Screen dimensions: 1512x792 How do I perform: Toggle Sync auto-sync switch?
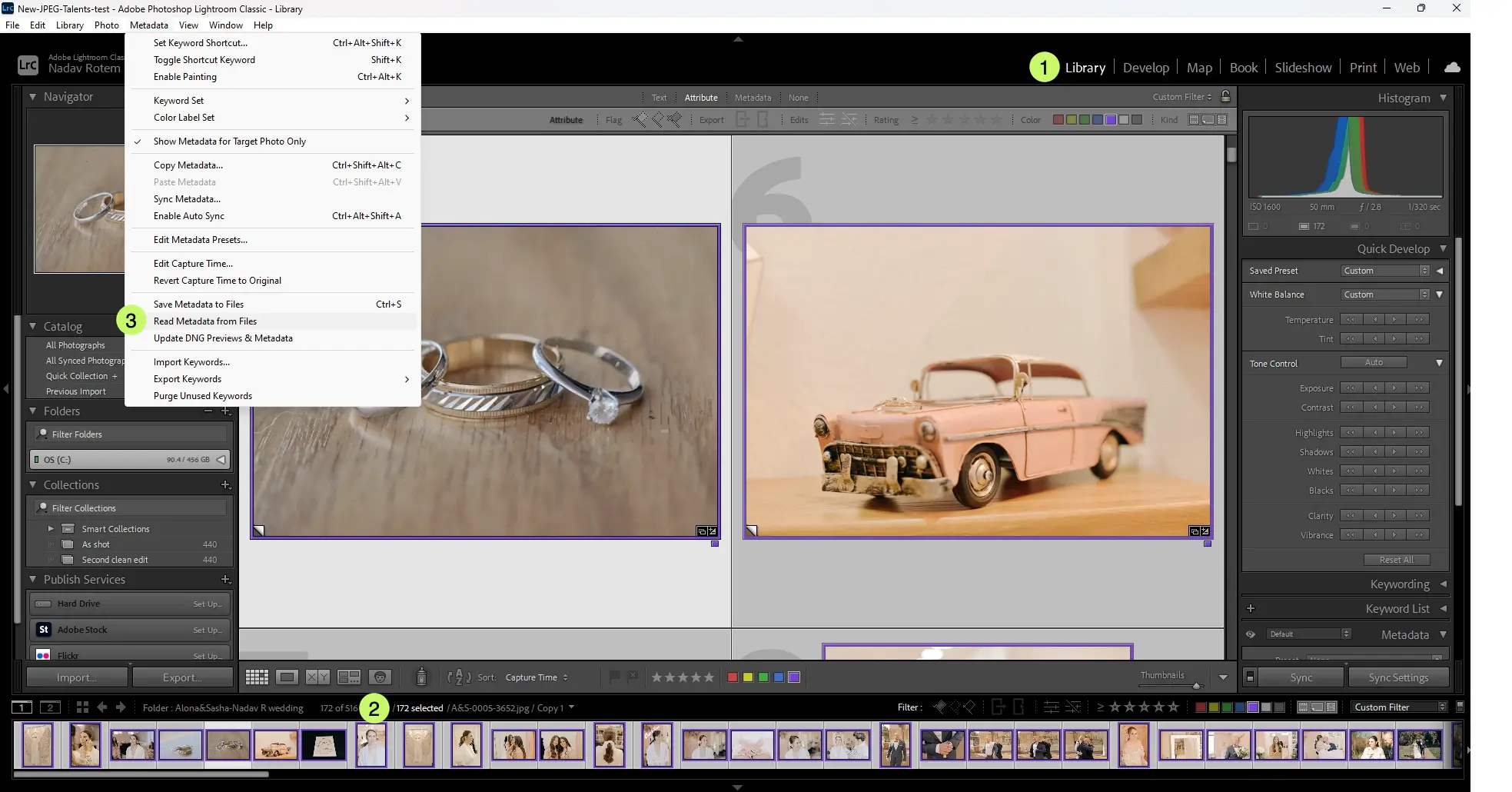(1250, 677)
